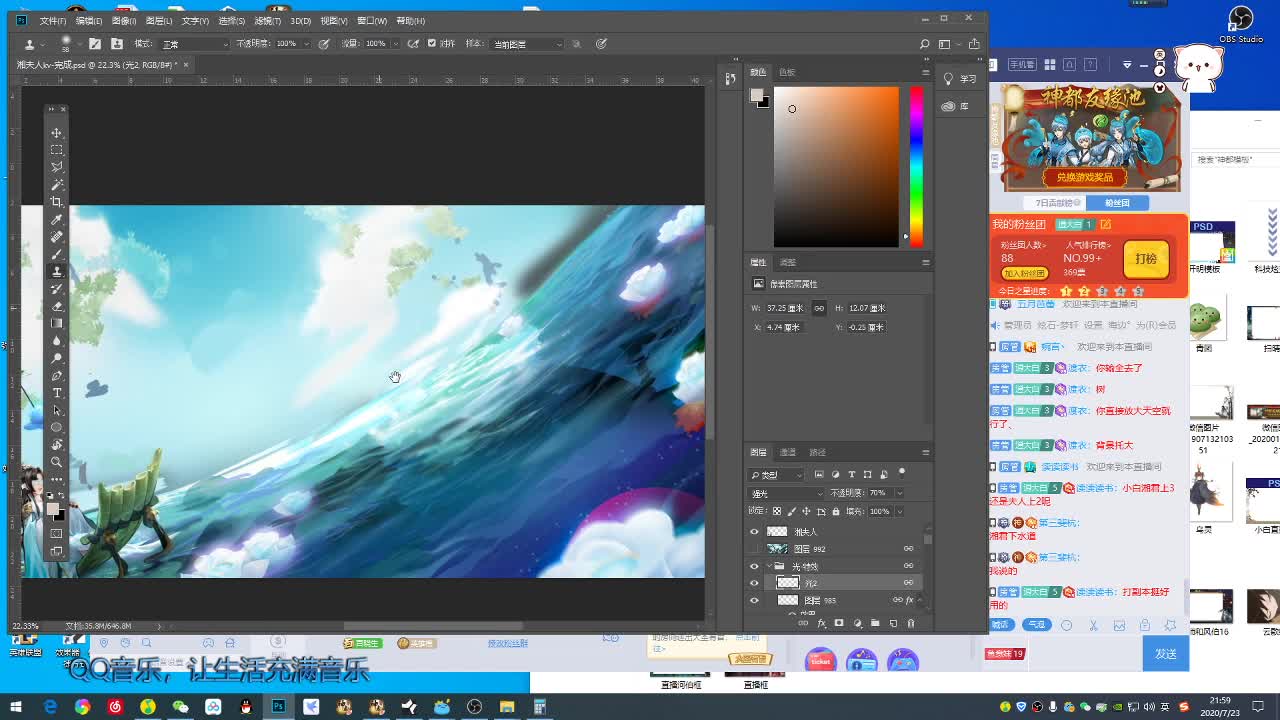This screenshot has height=720, width=1280.
Task: Open the 滤镜(T) menu
Action: [267, 21]
